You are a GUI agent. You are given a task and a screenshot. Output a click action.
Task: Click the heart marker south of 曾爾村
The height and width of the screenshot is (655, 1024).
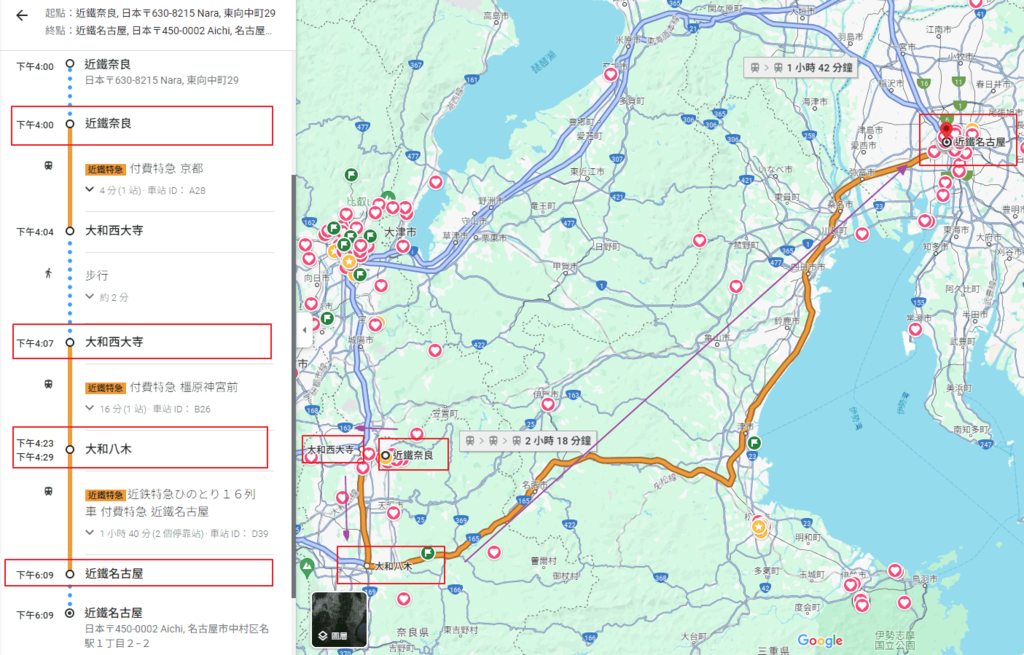[x=494, y=552]
